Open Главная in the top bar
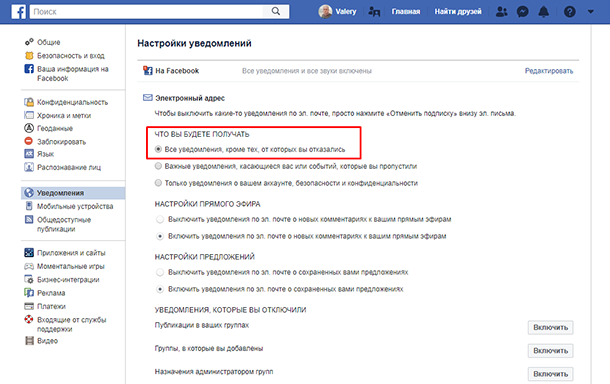Screen dimensions: 610x384 406,12
